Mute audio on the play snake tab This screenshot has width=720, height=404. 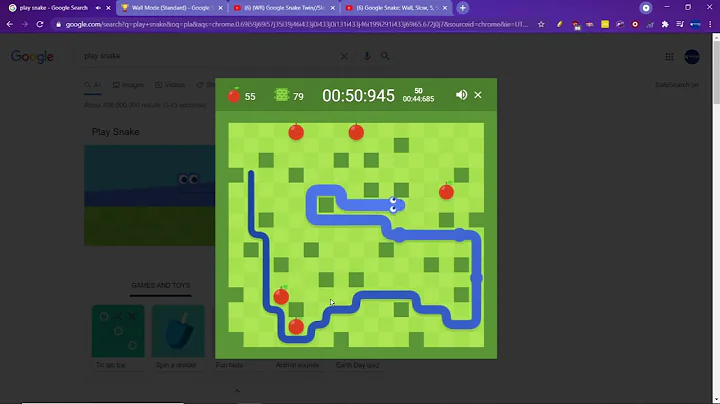click(98, 8)
